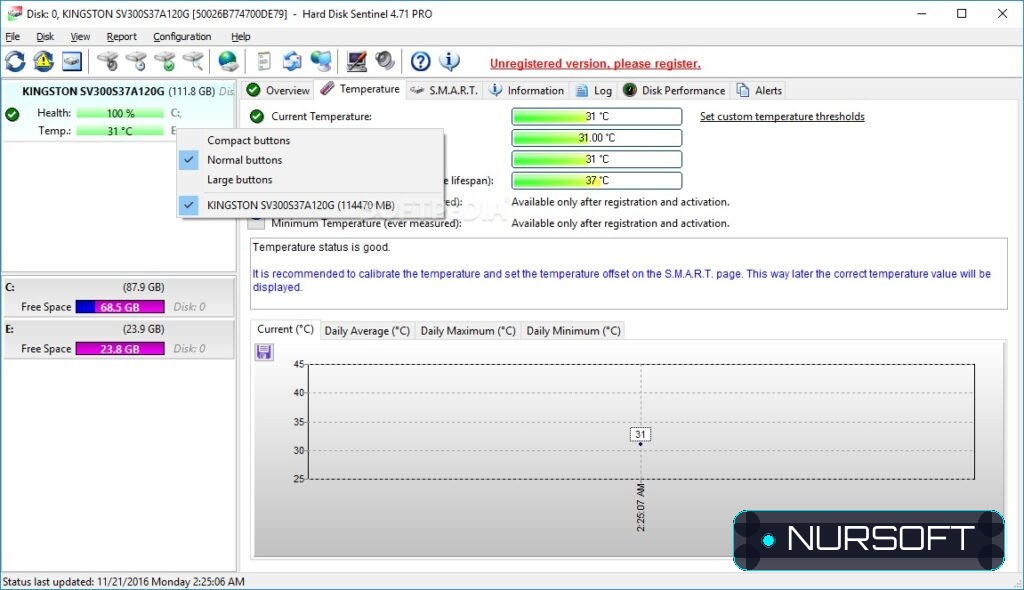Open the Configuration menu

182,37
